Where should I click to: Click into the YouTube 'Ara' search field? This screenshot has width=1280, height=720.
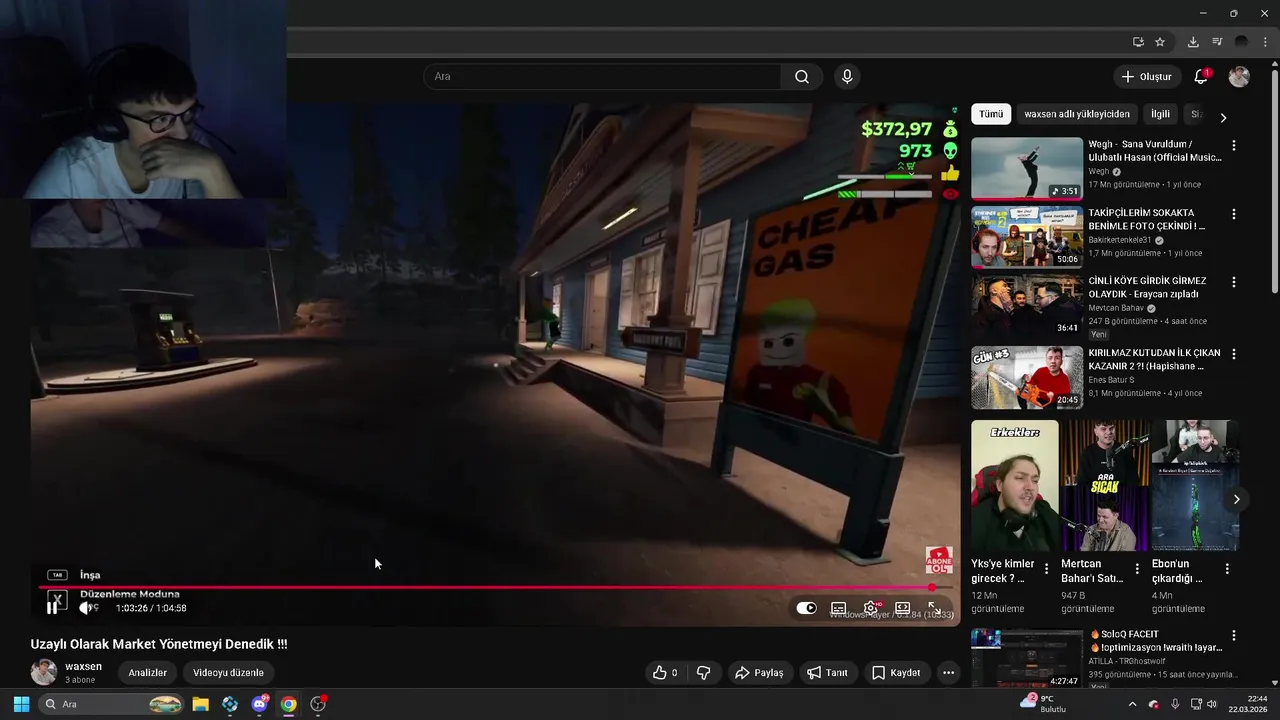point(602,77)
